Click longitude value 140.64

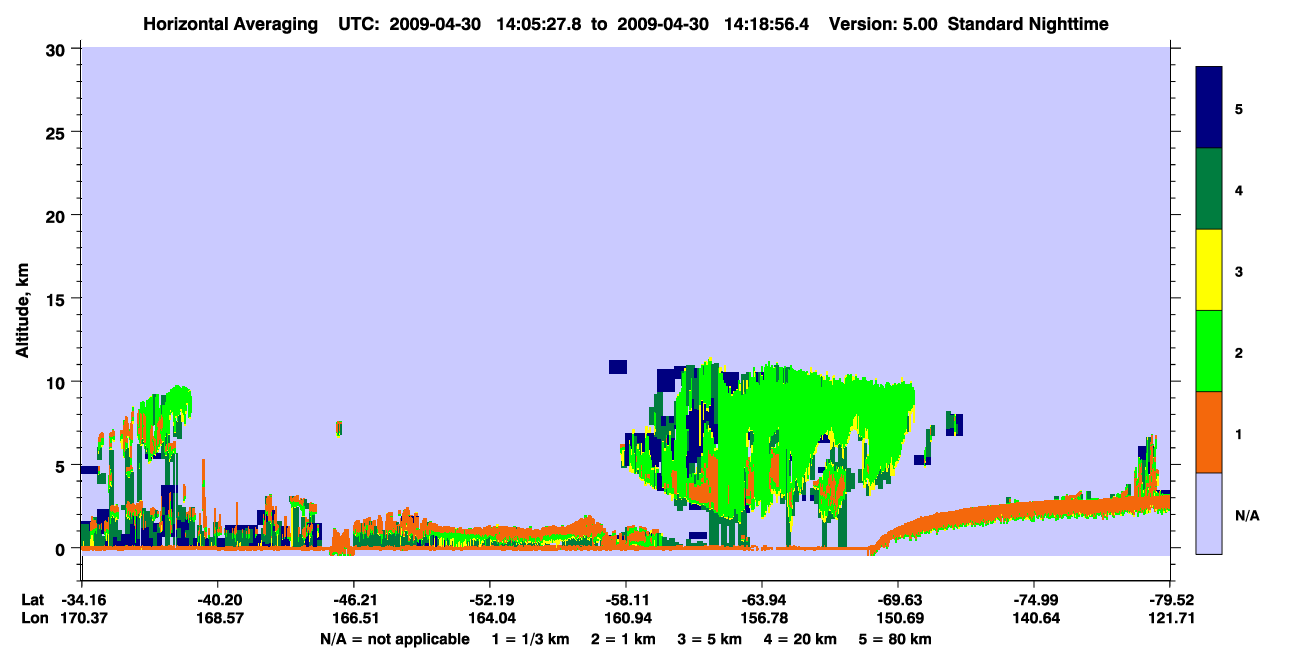1034,618
